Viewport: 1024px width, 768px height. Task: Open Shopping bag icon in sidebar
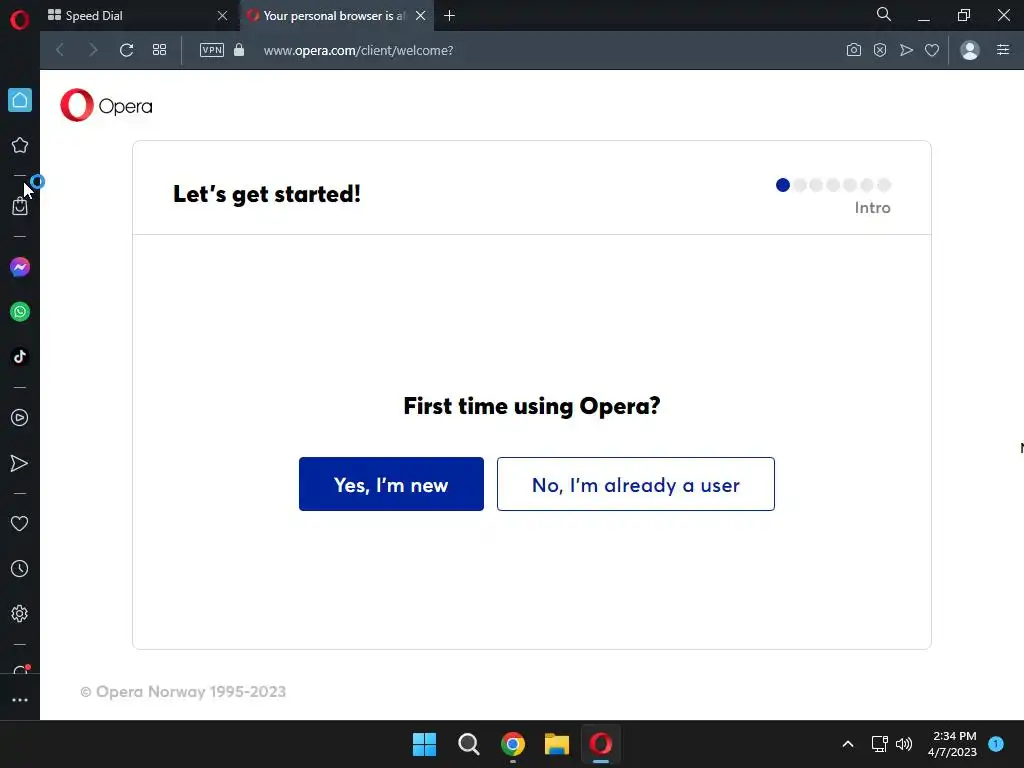point(20,206)
